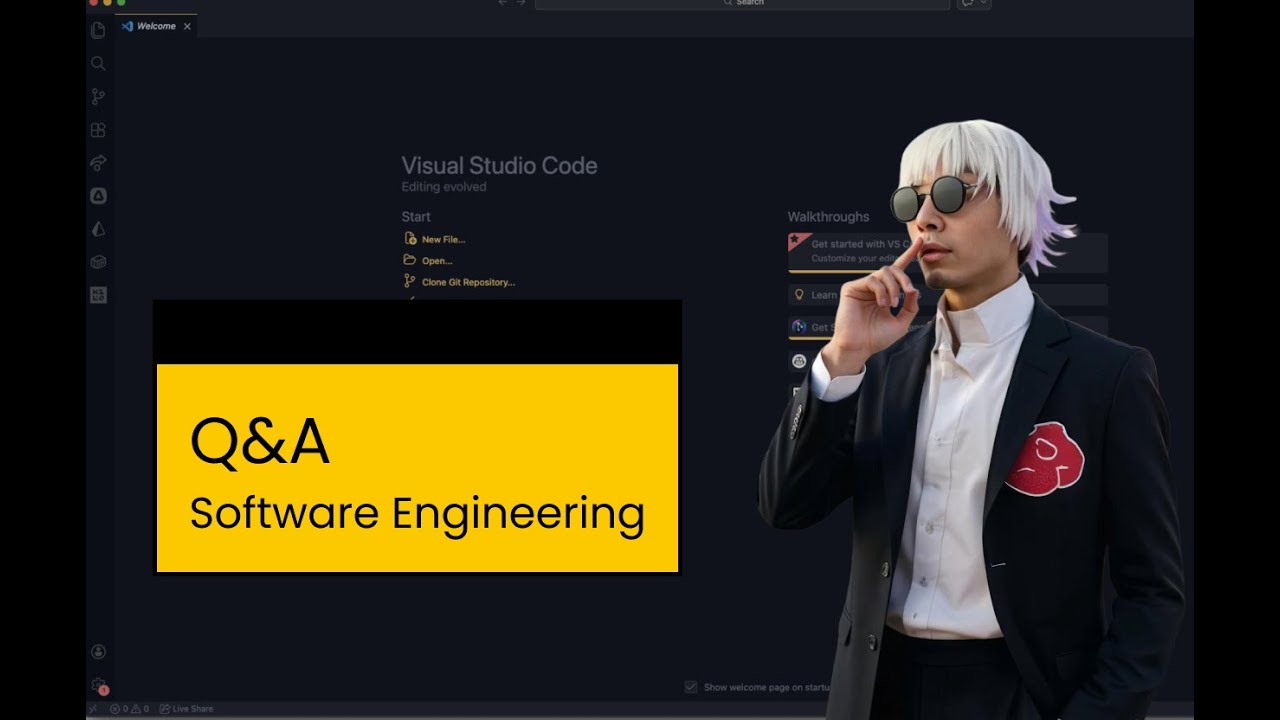1280x720 pixels.
Task: Toggle Show welcome page on startup checkbox
Action: (x=690, y=687)
